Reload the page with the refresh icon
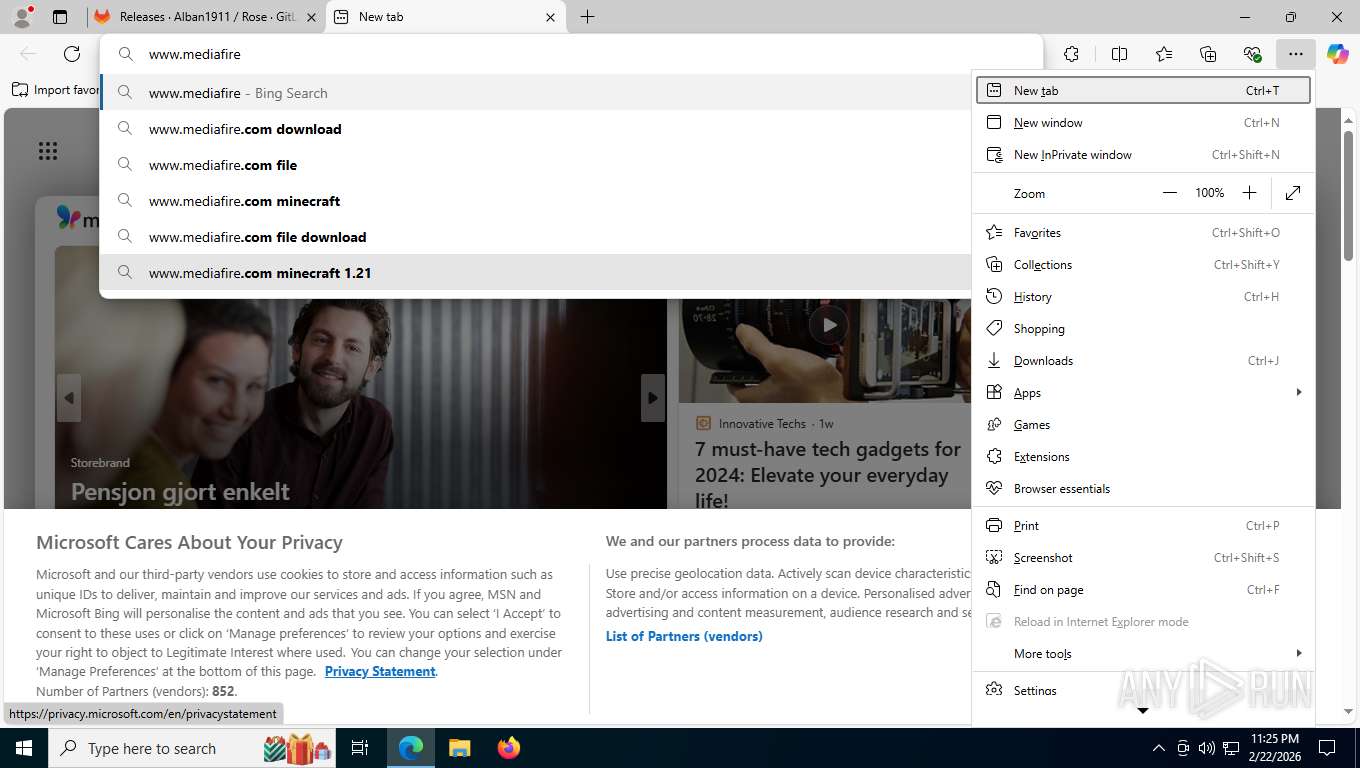 coord(72,54)
